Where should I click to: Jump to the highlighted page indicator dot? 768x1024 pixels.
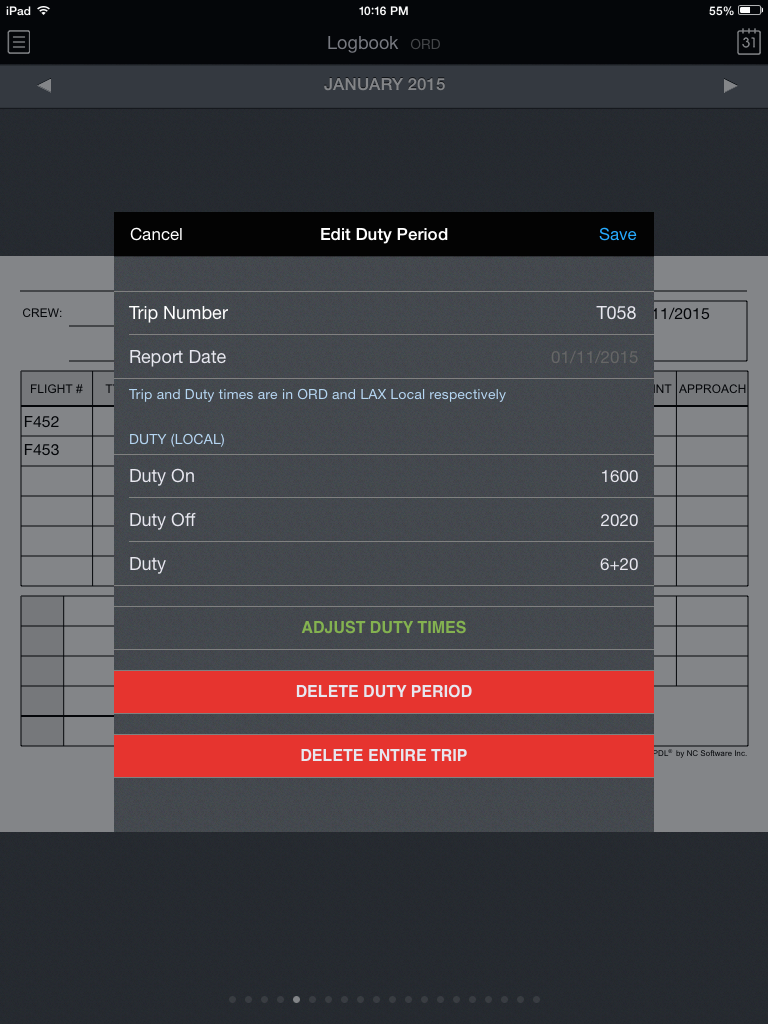coord(296,999)
